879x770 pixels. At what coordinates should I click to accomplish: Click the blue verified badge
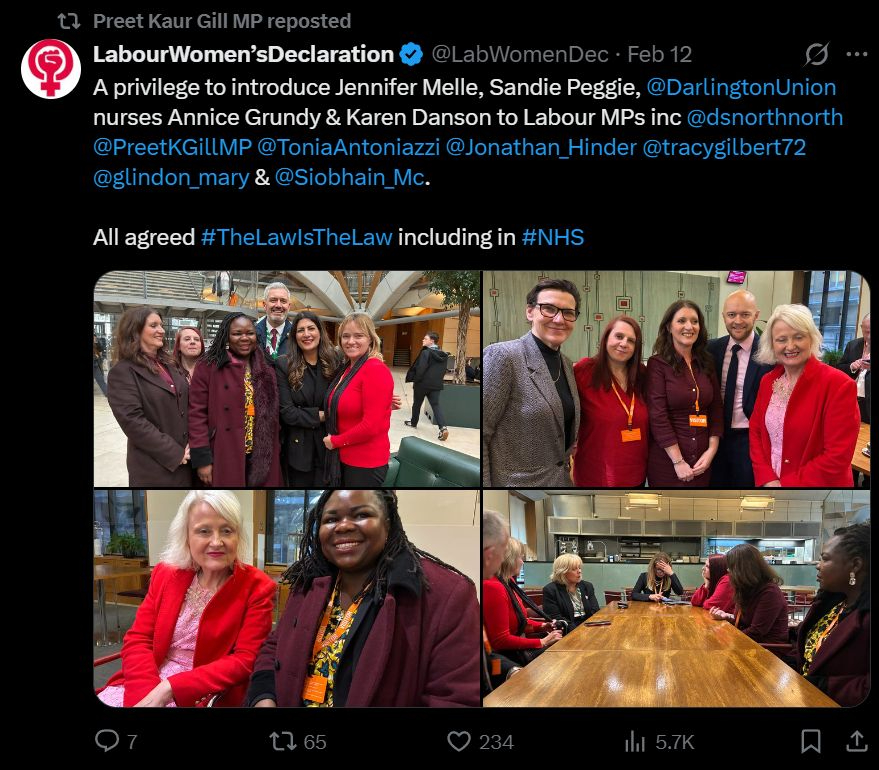[x=411, y=54]
